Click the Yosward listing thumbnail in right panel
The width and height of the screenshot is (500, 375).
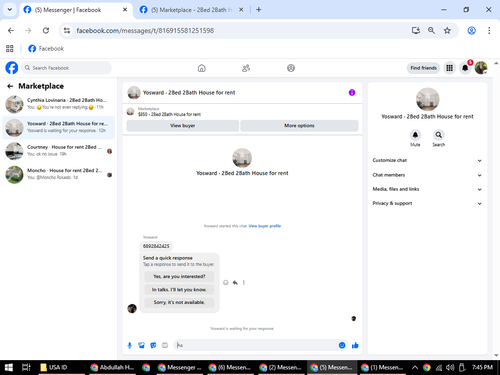pos(427,99)
